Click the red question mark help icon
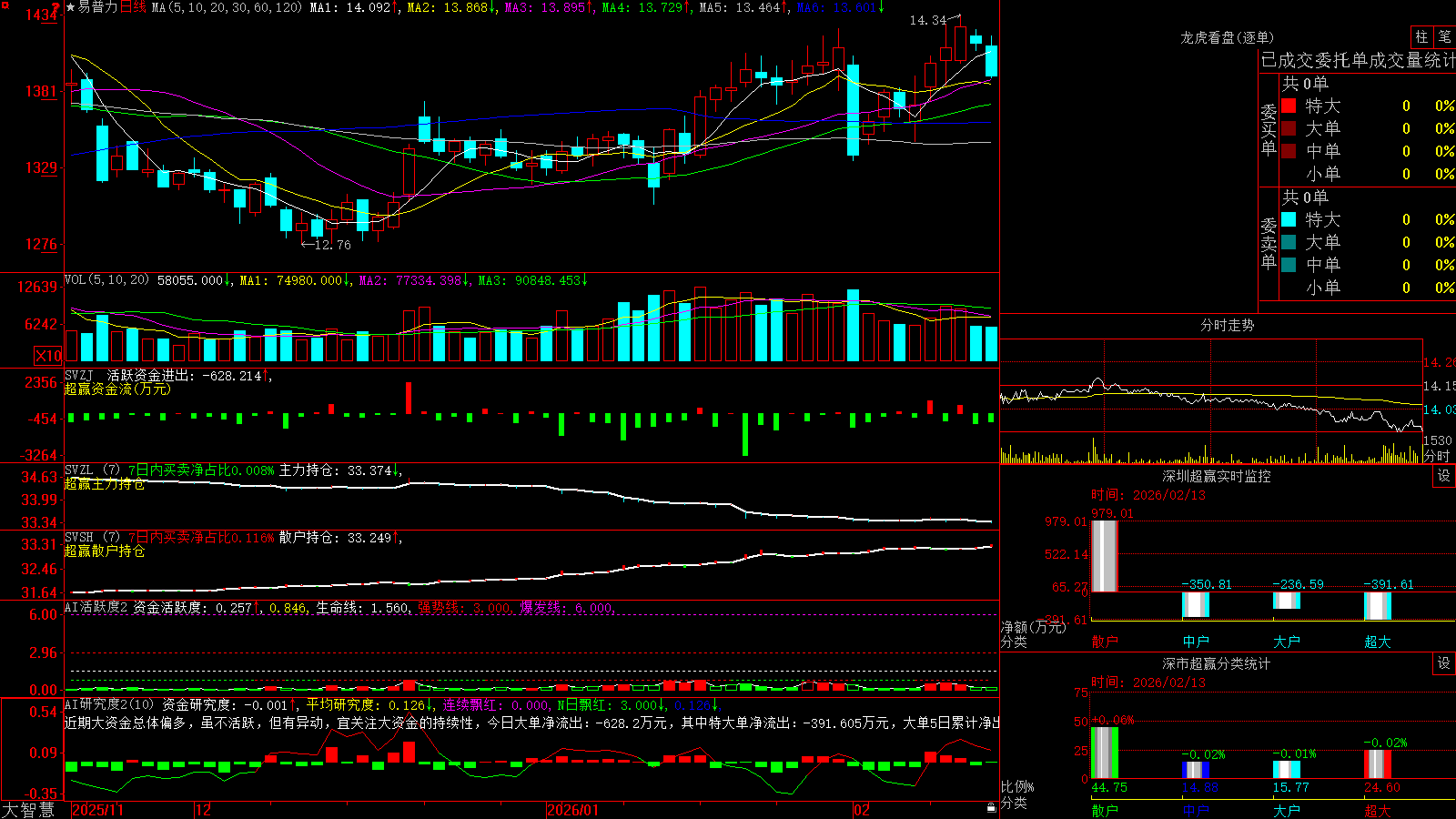The image size is (1456, 819). tap(56, 7)
